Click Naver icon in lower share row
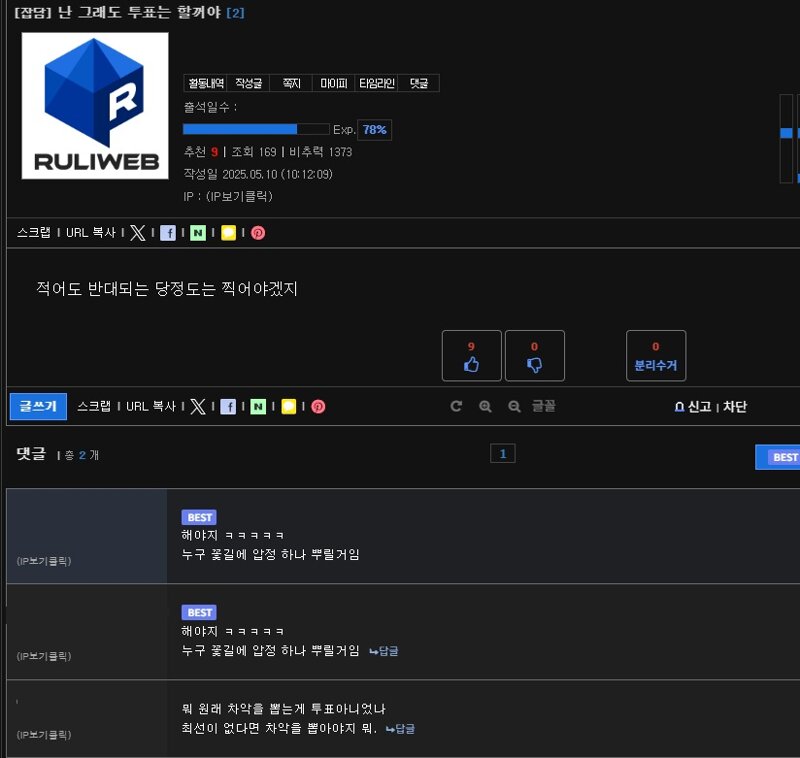Image resolution: width=800 pixels, height=758 pixels. (258, 407)
